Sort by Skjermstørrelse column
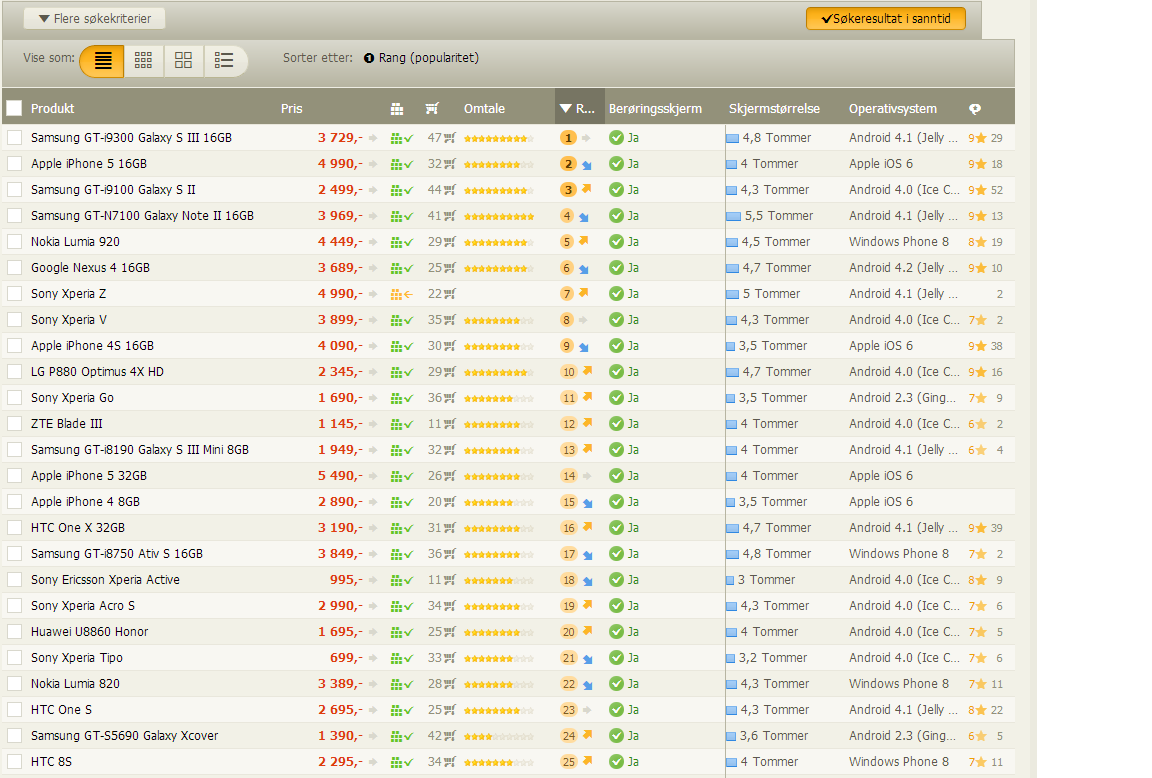Screen dimensions: 1152x778 [x=774, y=109]
